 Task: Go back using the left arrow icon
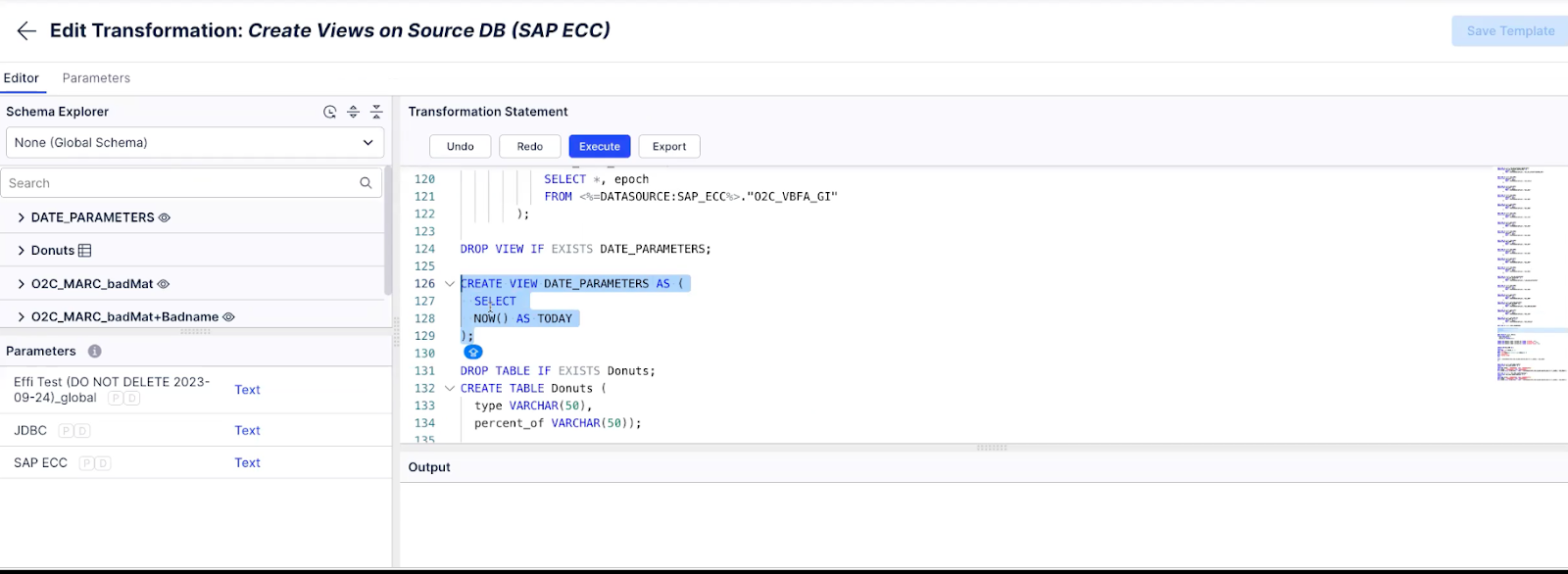pyautogui.click(x=26, y=31)
